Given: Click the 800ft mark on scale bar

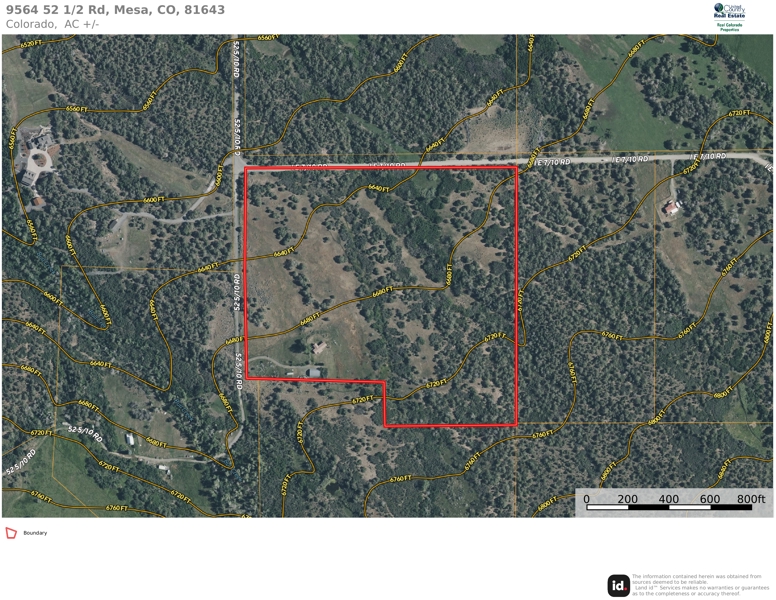Looking at the screenshot, I should (750, 499).
